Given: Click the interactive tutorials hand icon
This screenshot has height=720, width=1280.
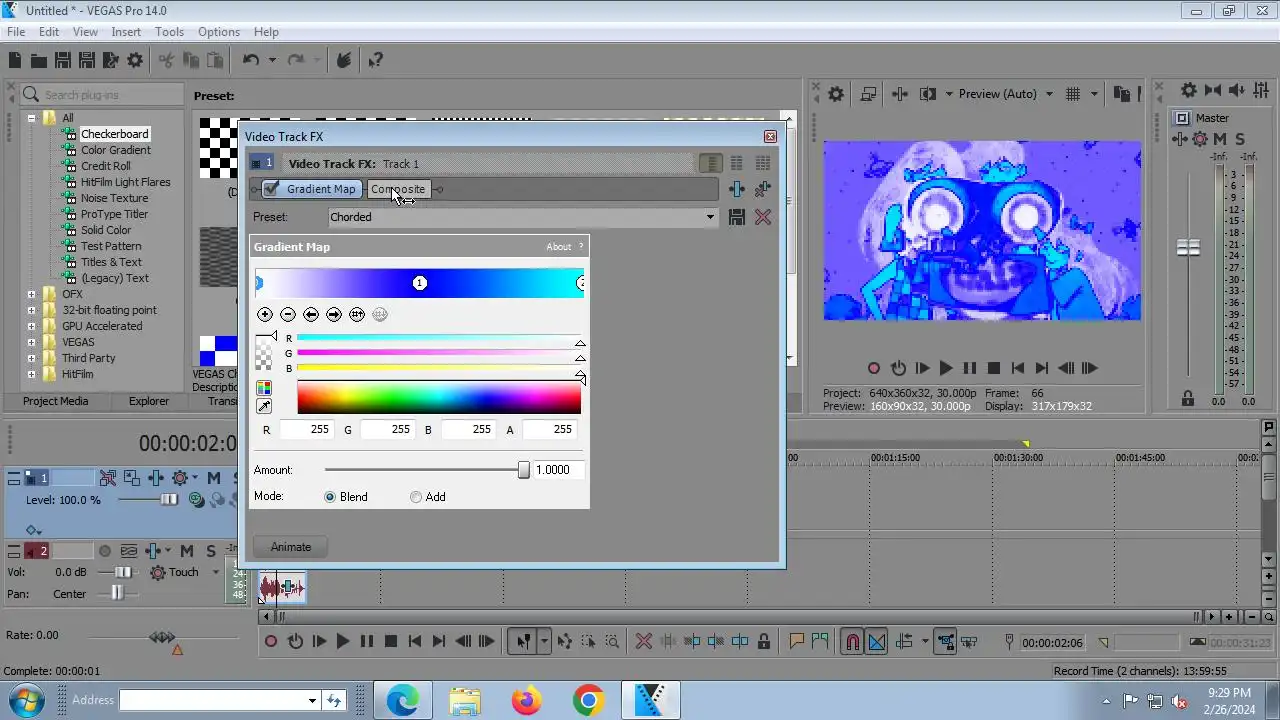Looking at the screenshot, I should (x=343, y=60).
